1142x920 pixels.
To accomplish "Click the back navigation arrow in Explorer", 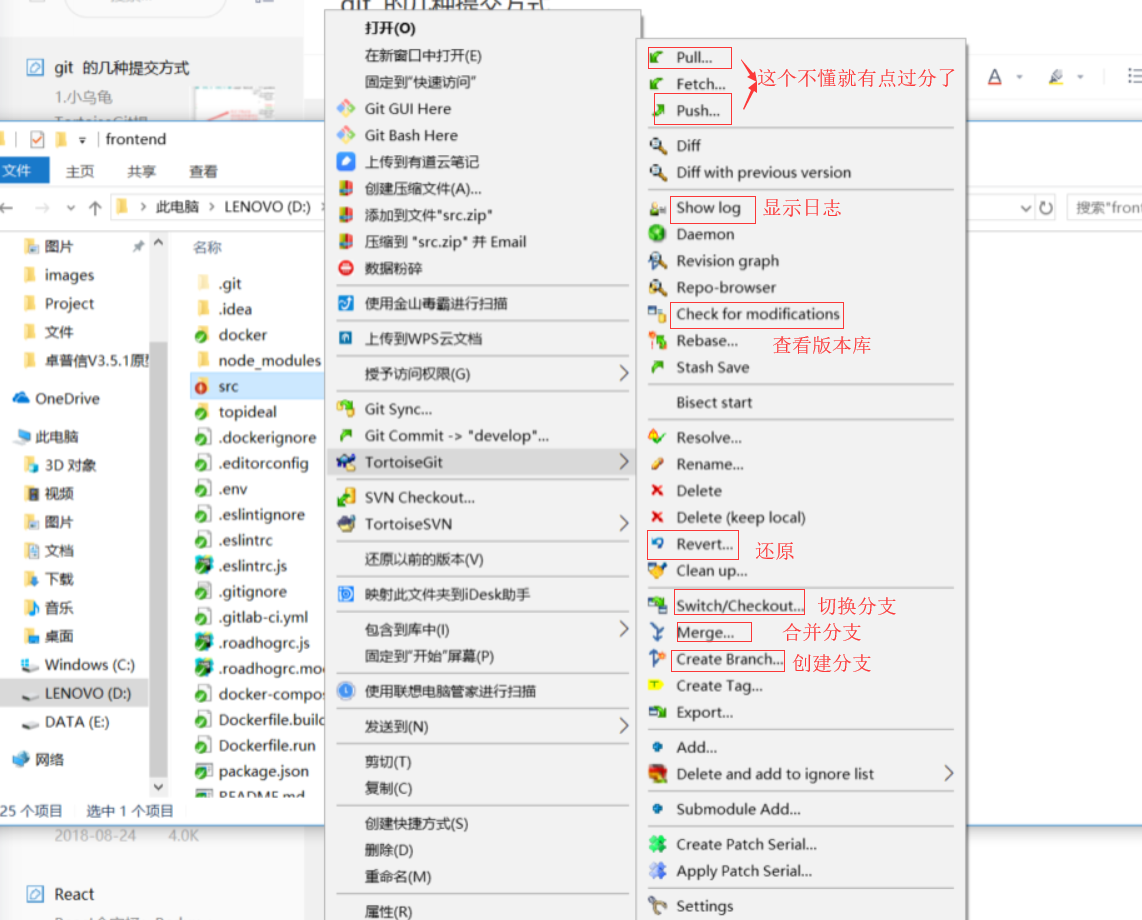I will tap(7, 208).
